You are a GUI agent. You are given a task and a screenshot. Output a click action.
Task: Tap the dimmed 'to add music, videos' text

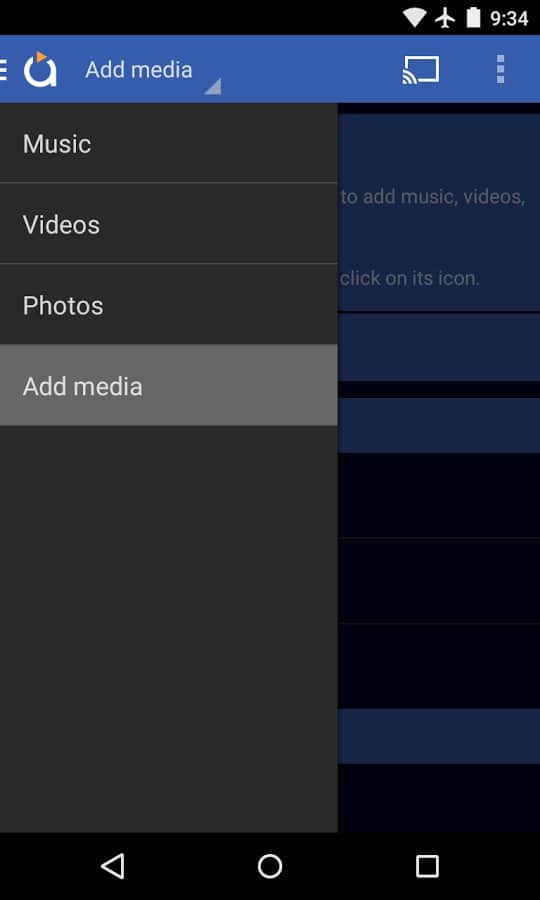[x=433, y=197]
